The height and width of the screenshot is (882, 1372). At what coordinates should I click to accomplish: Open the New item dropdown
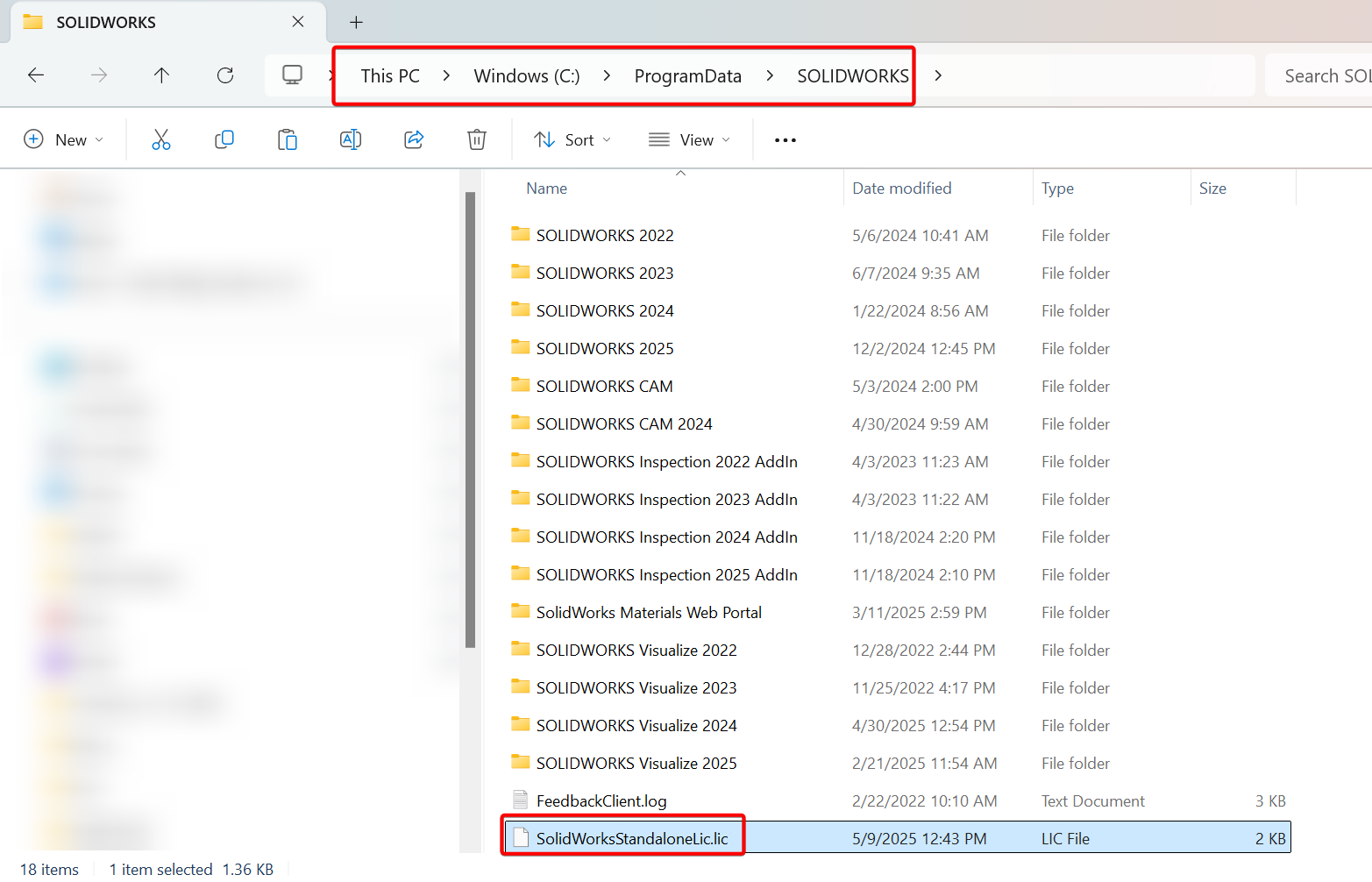coord(63,139)
